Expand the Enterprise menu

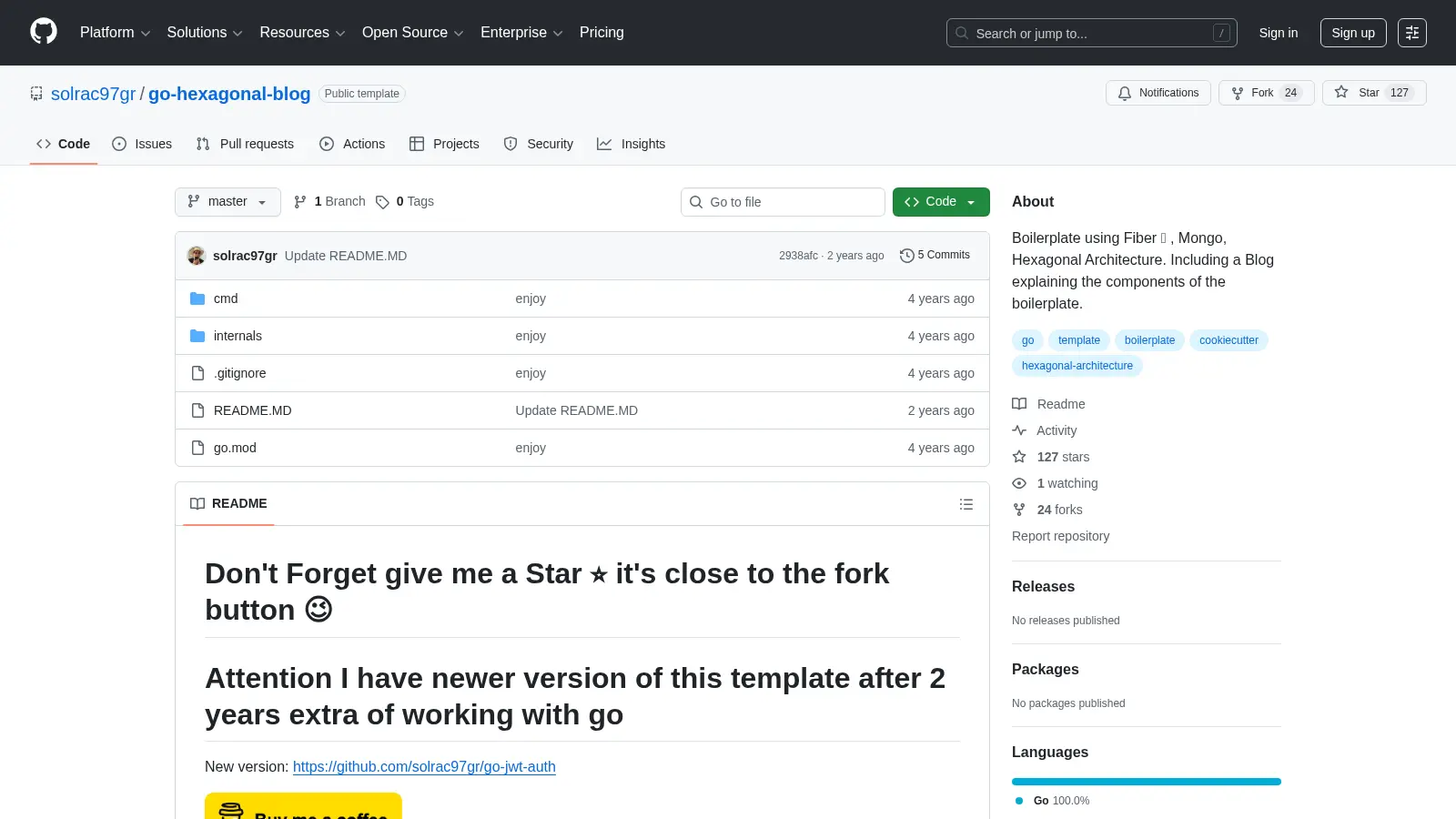tap(521, 33)
